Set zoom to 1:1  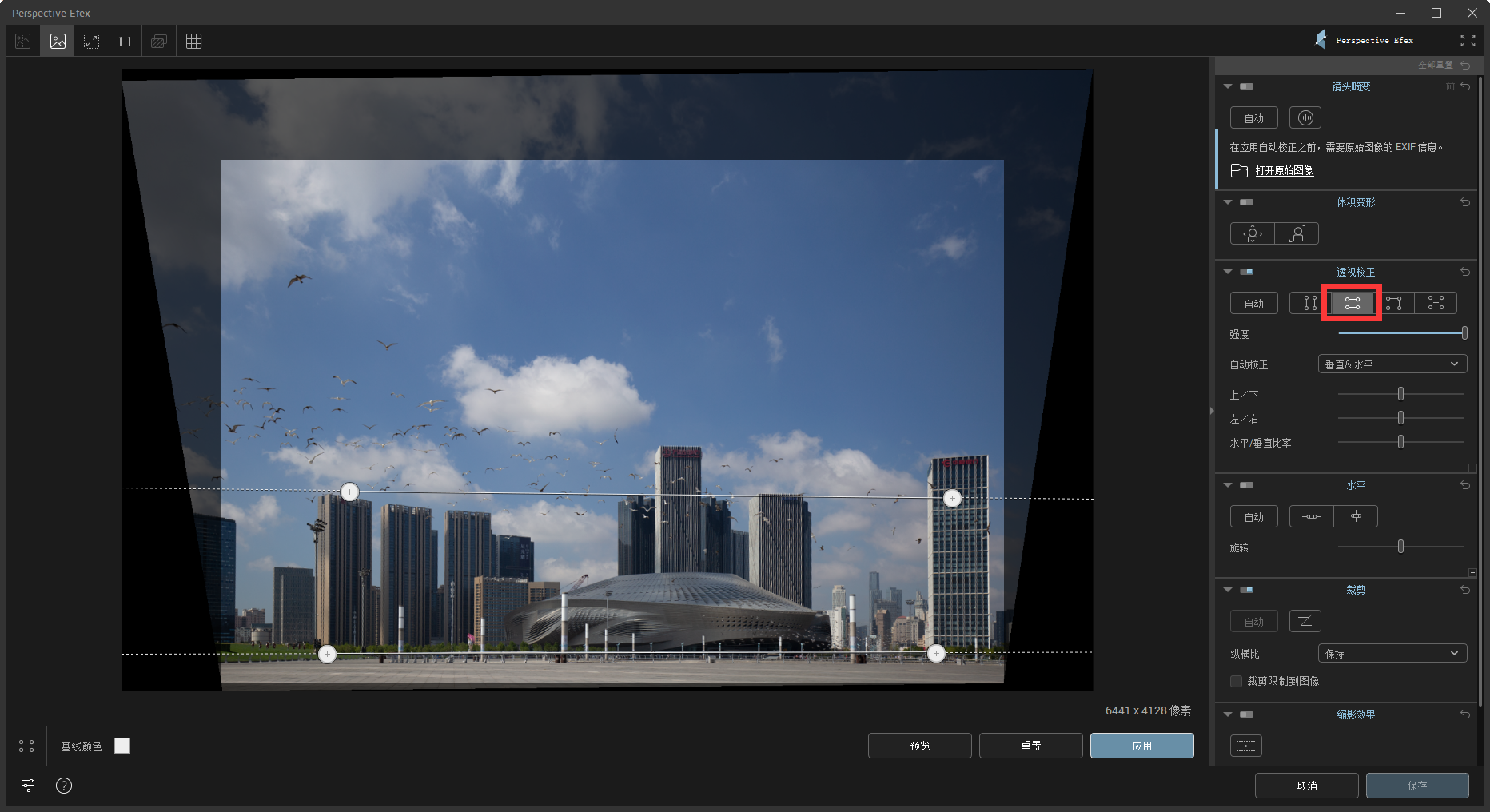[125, 41]
